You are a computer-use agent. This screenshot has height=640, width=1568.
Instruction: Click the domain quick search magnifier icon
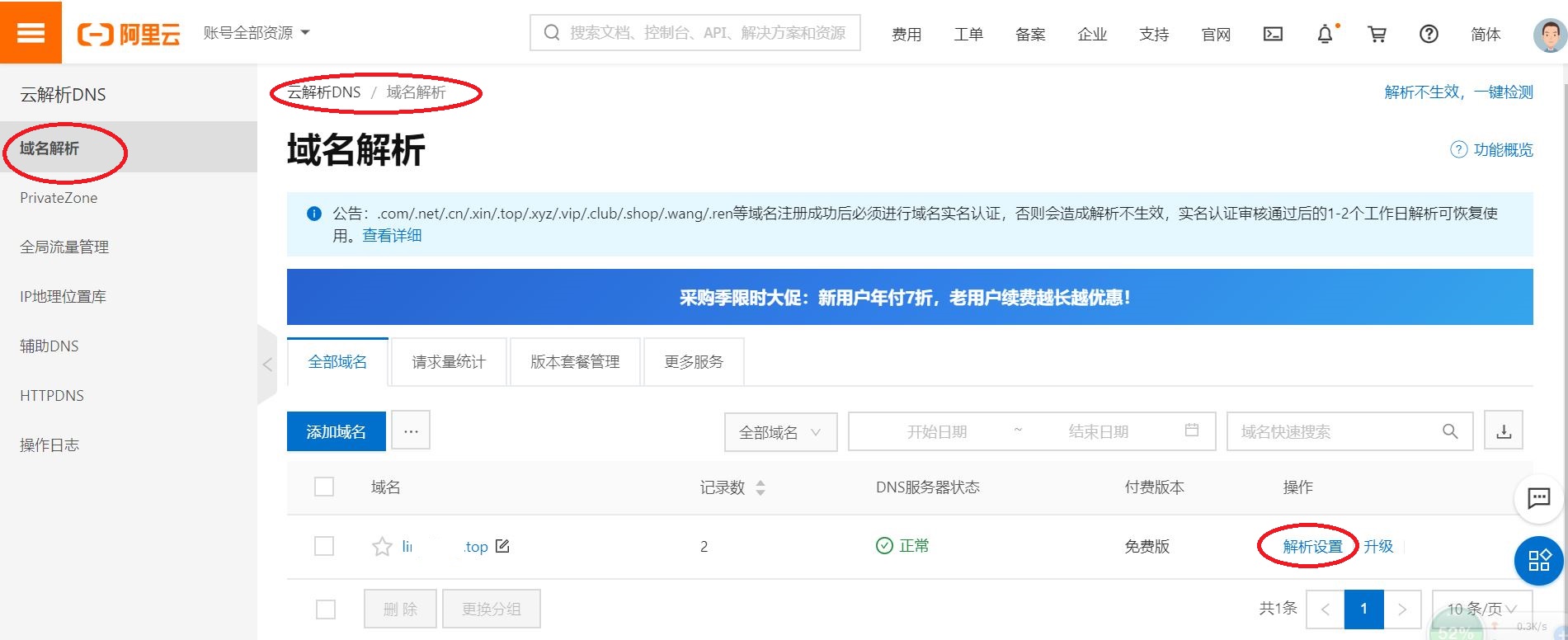(x=1450, y=431)
